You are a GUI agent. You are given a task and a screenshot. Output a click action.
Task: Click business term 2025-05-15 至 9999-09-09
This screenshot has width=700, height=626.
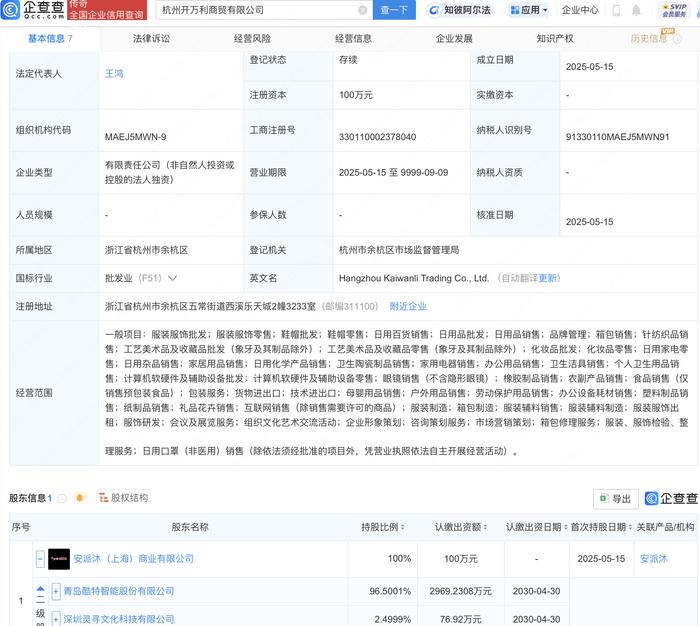coord(393,173)
